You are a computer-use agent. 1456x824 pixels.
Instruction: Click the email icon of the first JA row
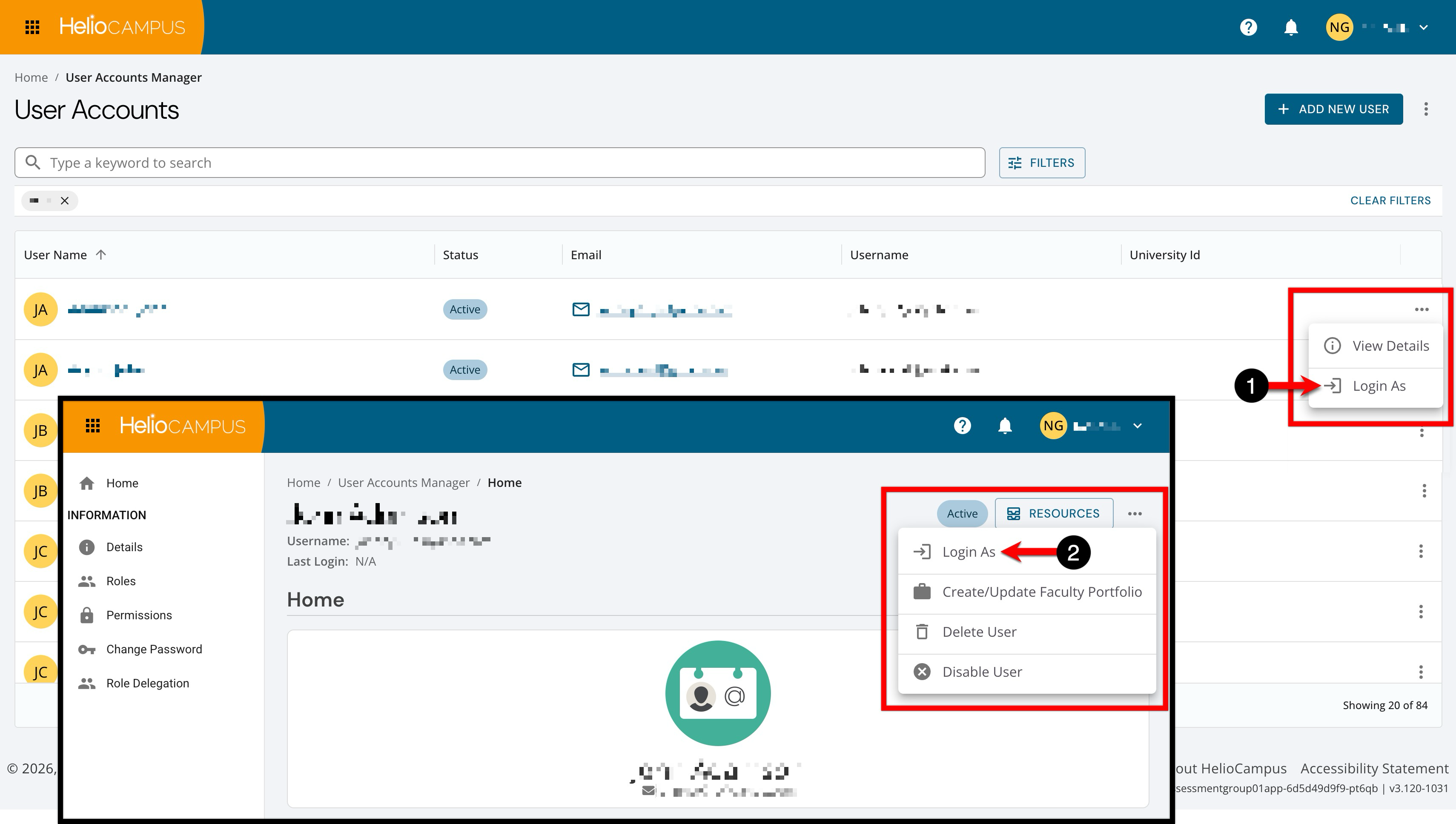(581, 309)
